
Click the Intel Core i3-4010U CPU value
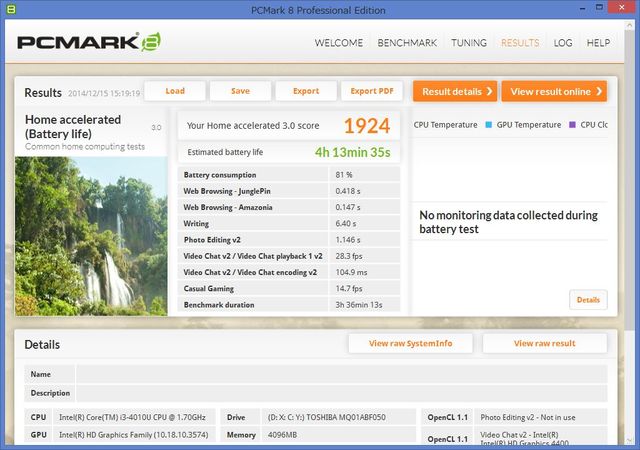[x=132, y=417]
